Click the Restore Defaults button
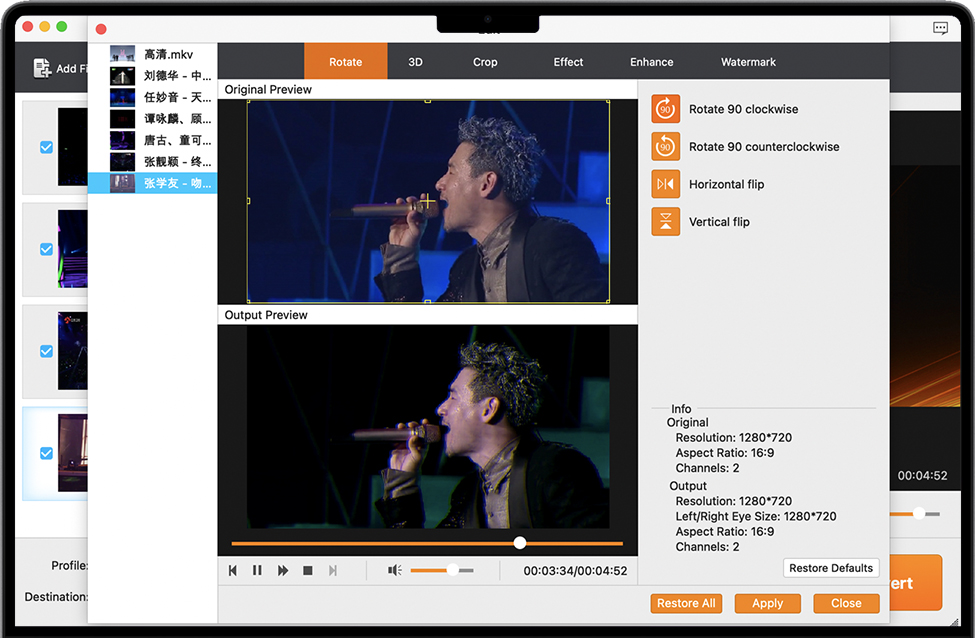Viewport: 975px width, 638px height. [x=831, y=568]
